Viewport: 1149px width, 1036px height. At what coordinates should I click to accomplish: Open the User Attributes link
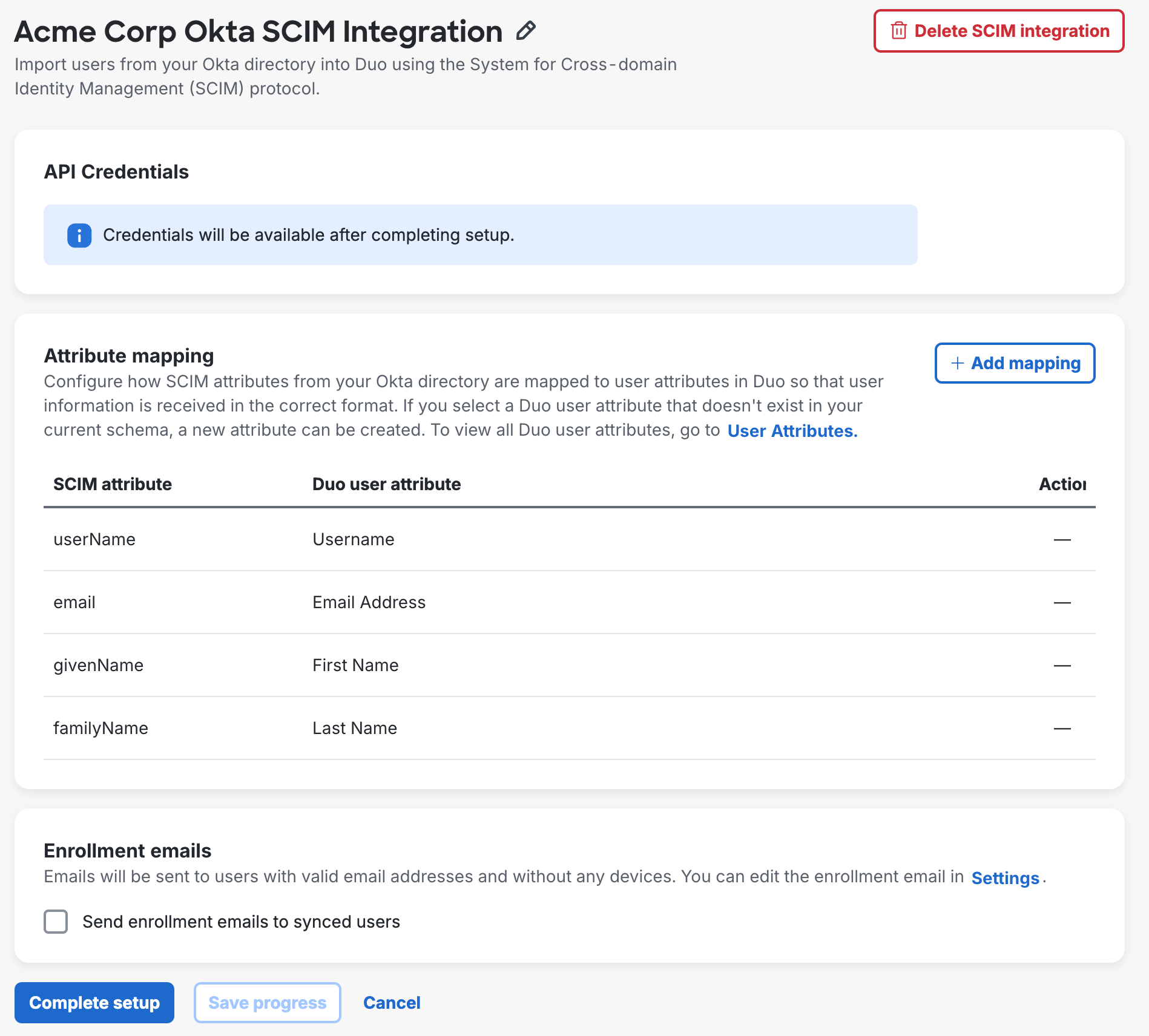tap(792, 431)
